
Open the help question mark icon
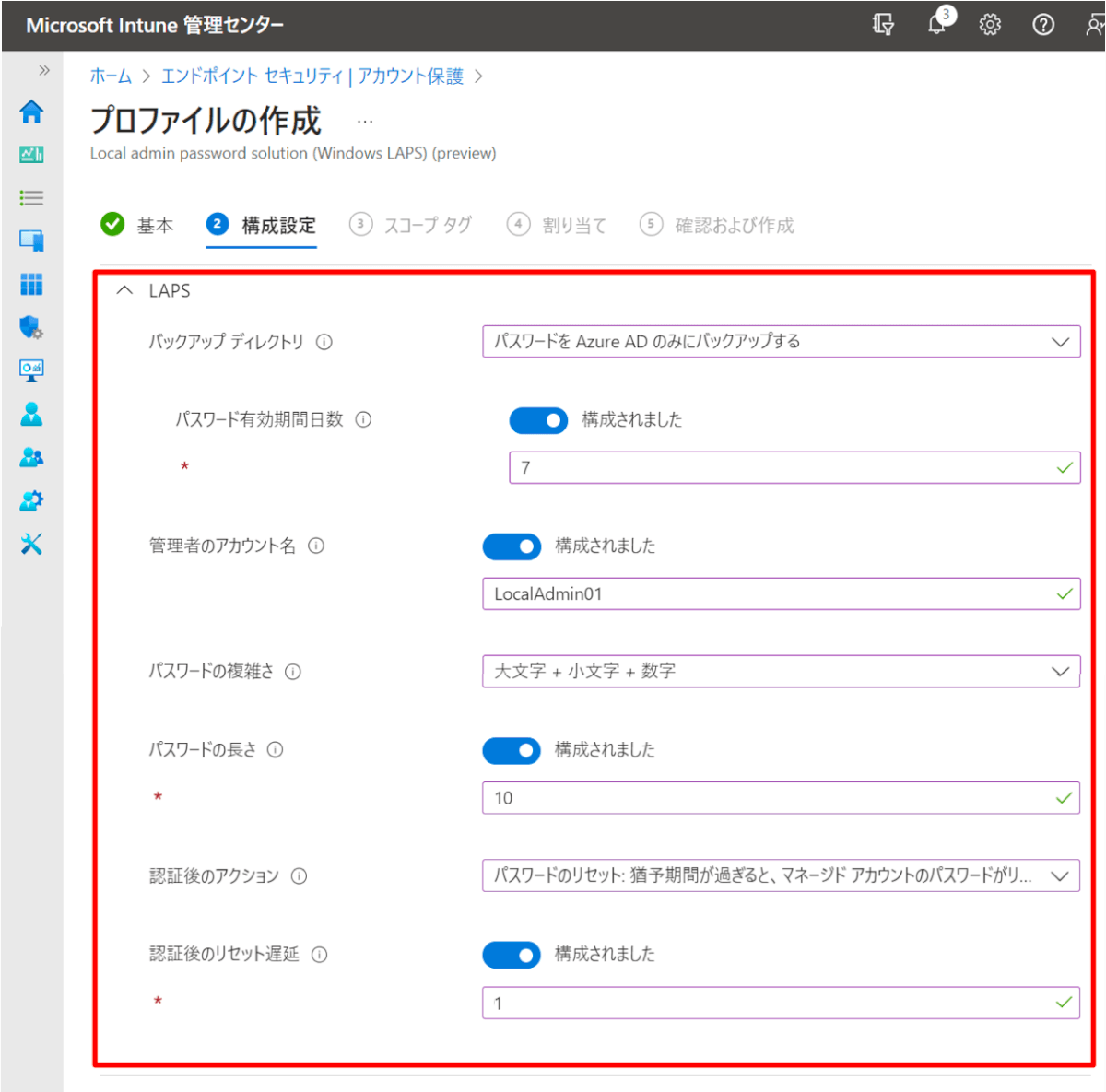pos(1043,25)
